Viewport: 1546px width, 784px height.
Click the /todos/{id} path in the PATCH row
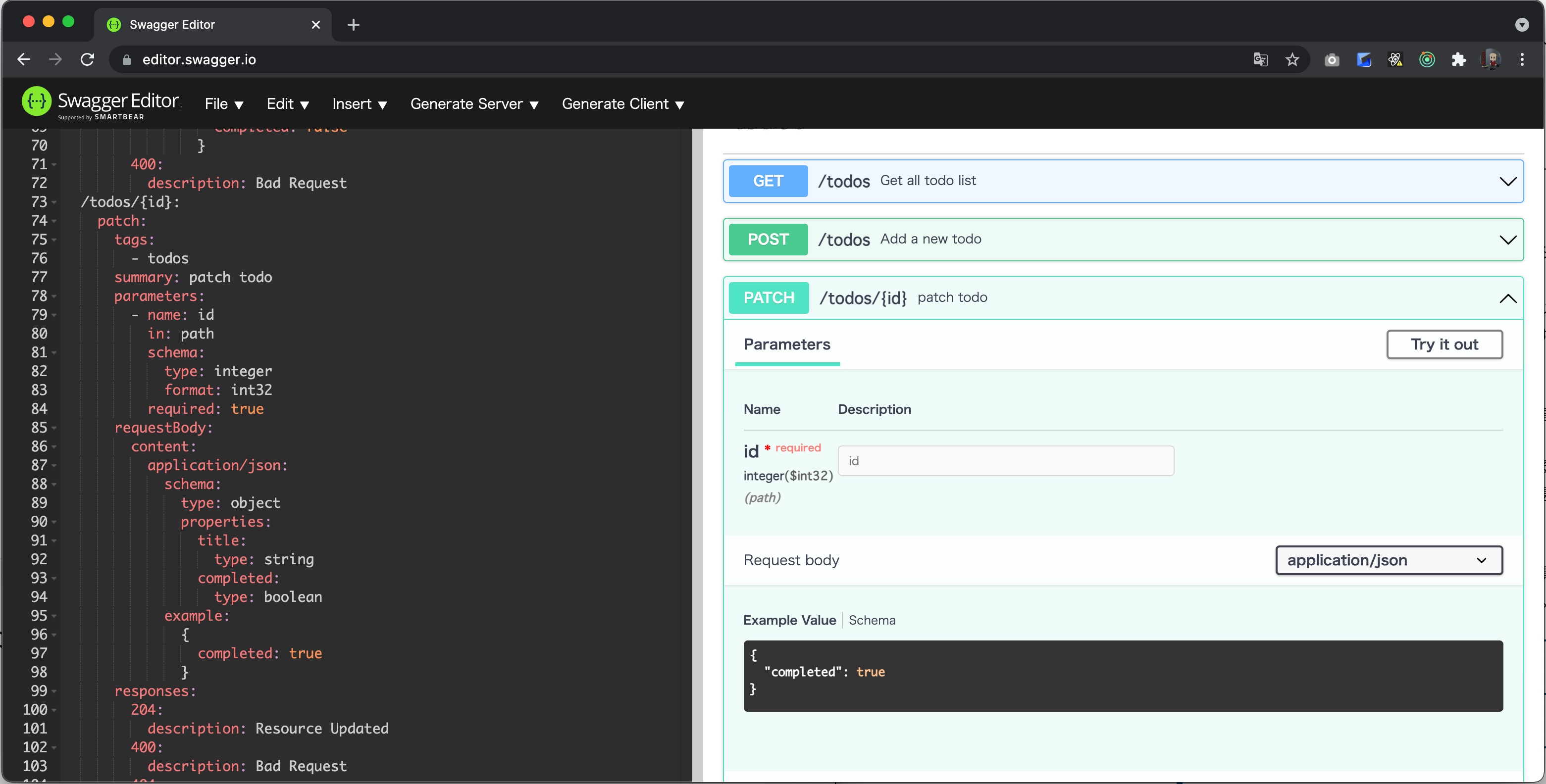tap(863, 297)
